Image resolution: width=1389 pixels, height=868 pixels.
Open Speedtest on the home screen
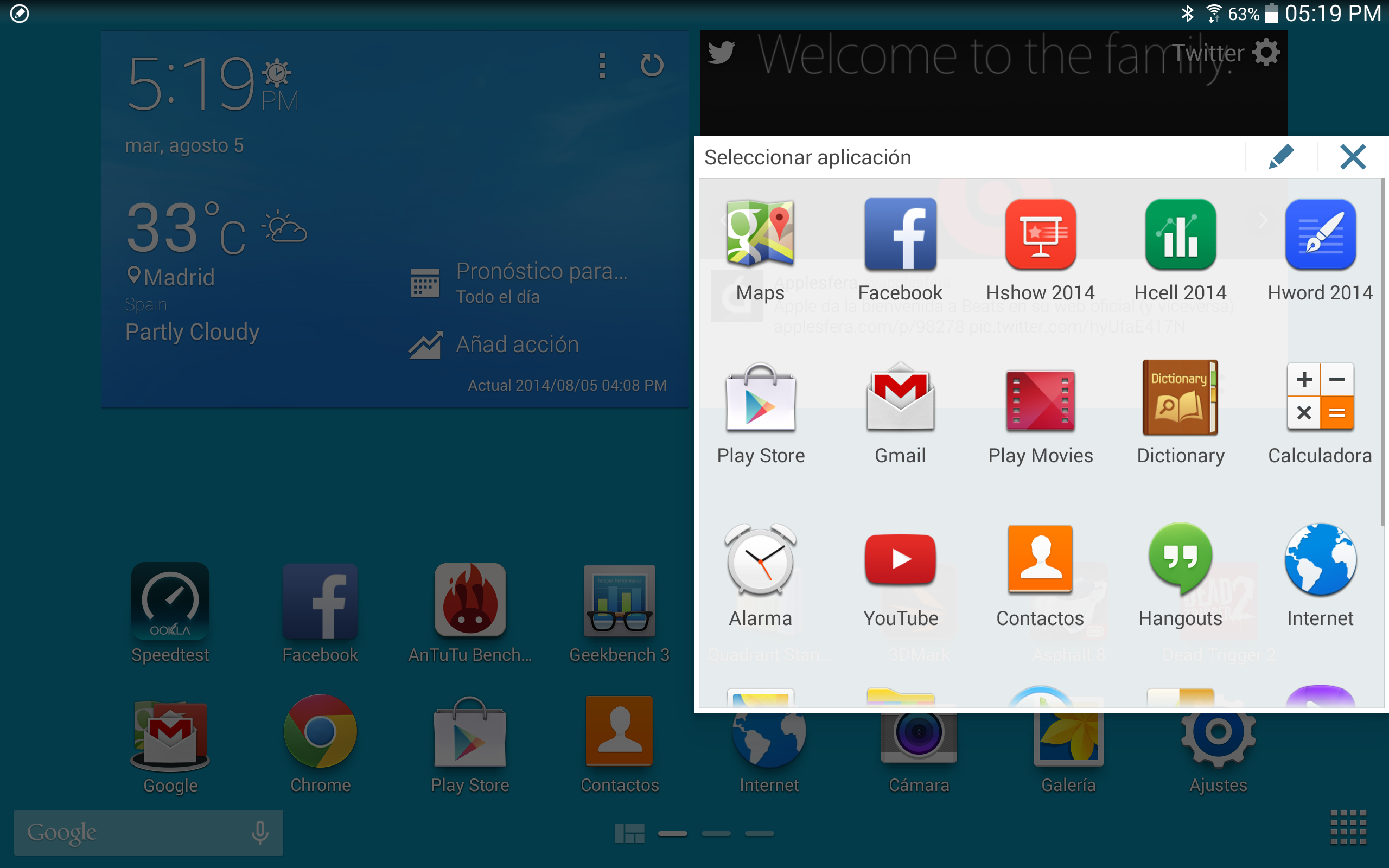pos(170,613)
